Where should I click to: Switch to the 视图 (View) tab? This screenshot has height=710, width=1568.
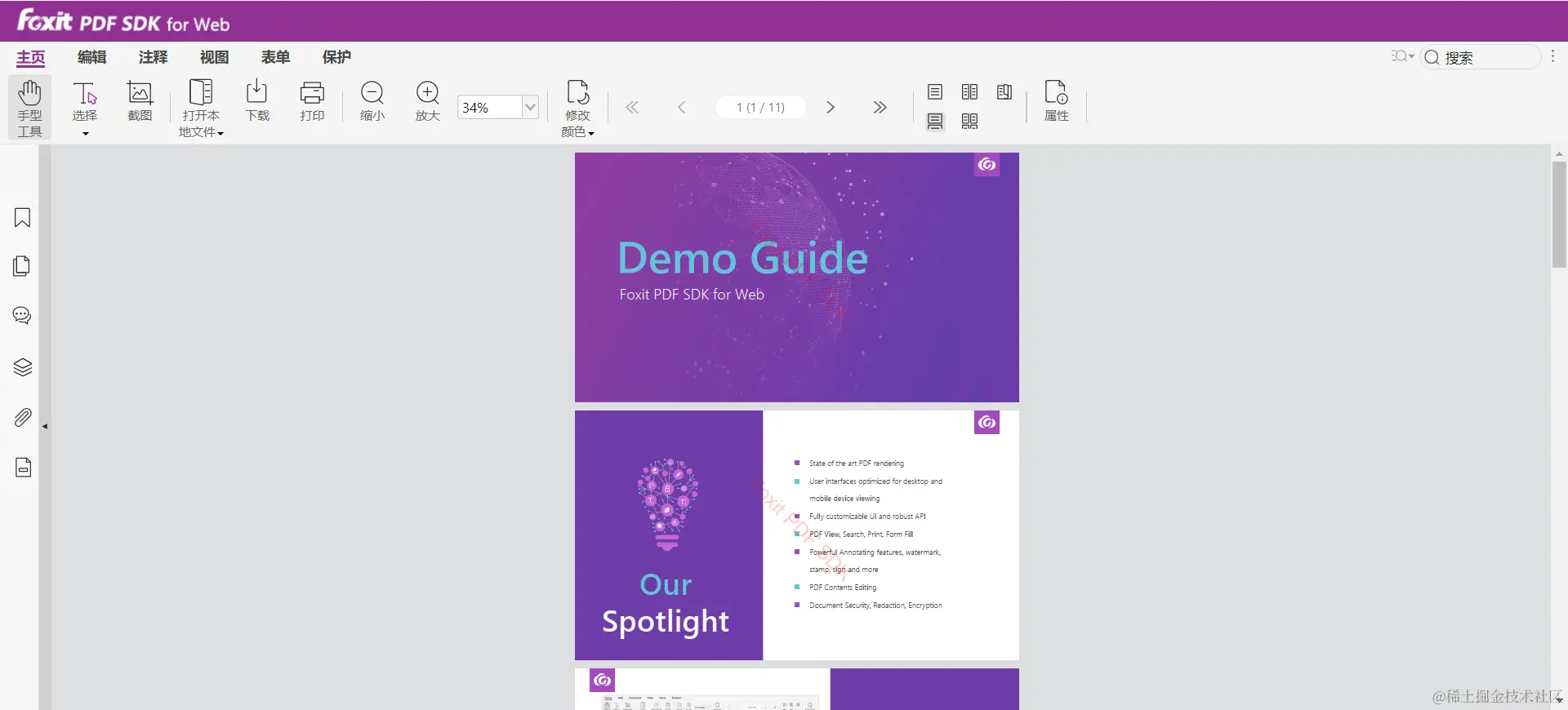tap(215, 57)
